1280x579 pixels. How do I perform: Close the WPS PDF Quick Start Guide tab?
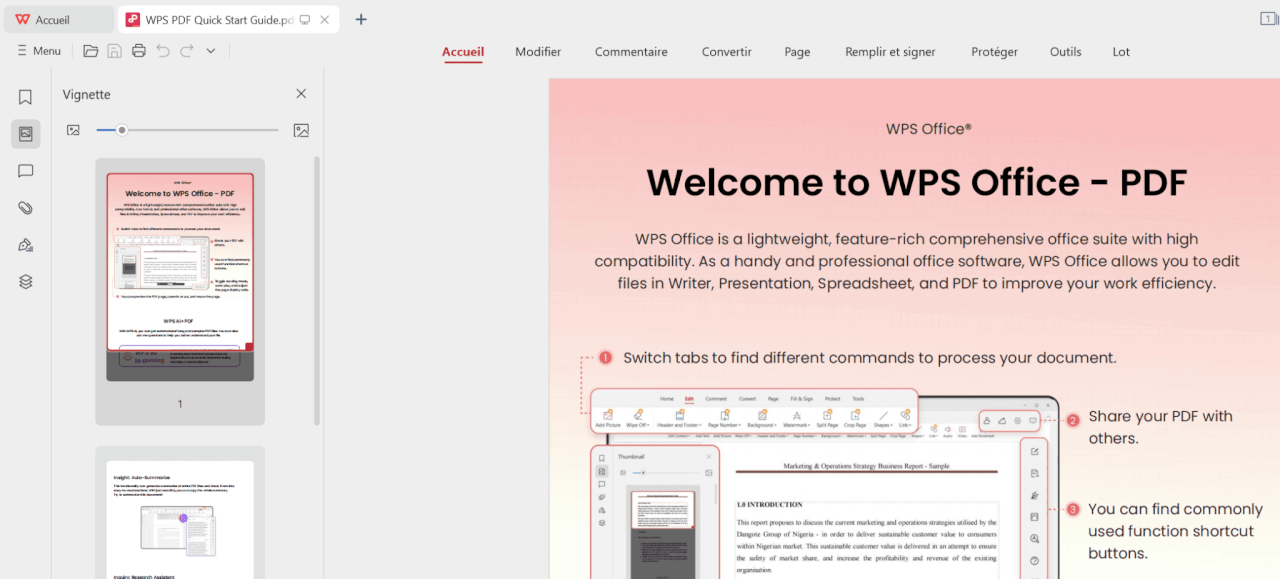click(326, 20)
